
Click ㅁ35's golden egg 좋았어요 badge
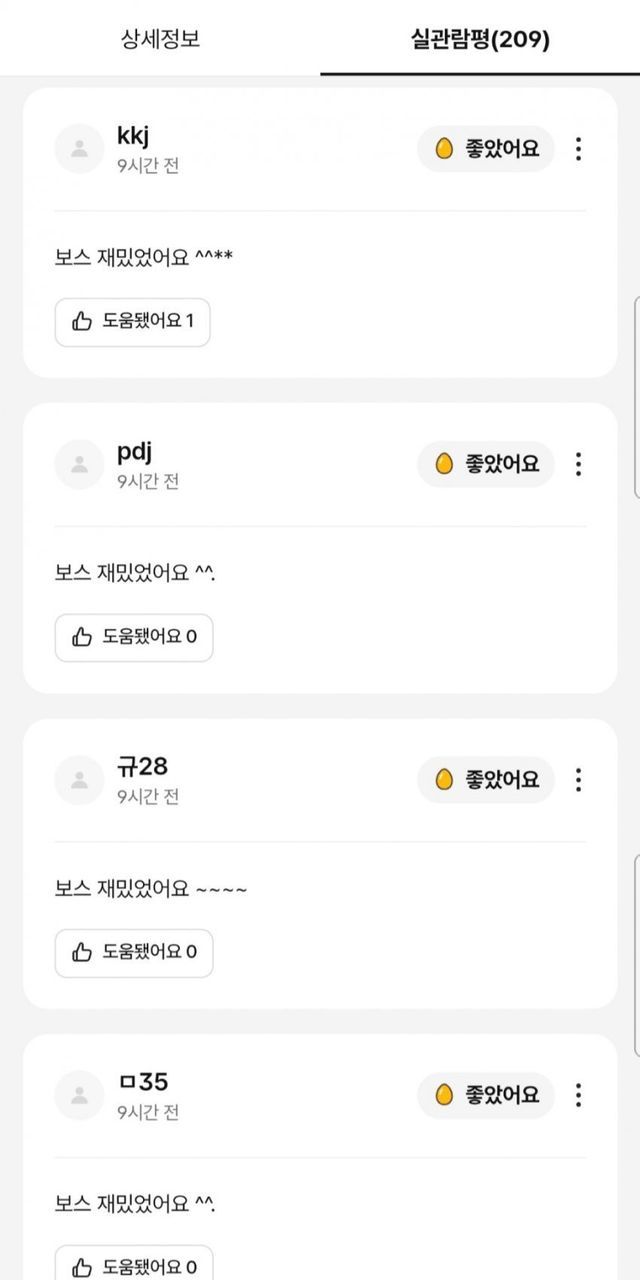(x=486, y=1095)
